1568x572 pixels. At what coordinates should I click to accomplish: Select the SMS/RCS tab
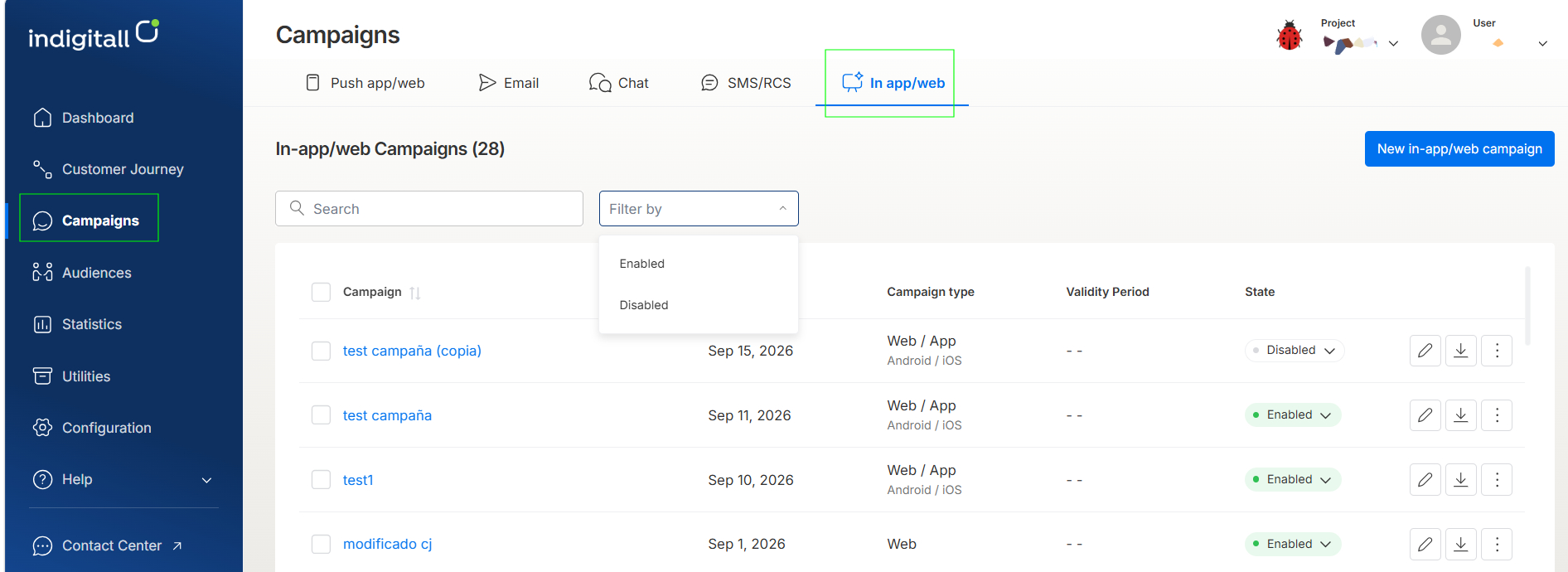click(x=746, y=83)
